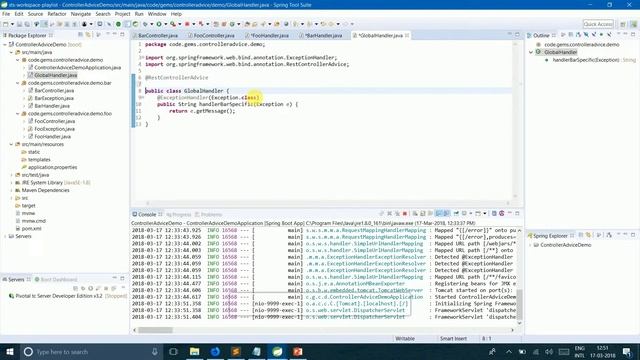Open the Project menu

pos(122,14)
